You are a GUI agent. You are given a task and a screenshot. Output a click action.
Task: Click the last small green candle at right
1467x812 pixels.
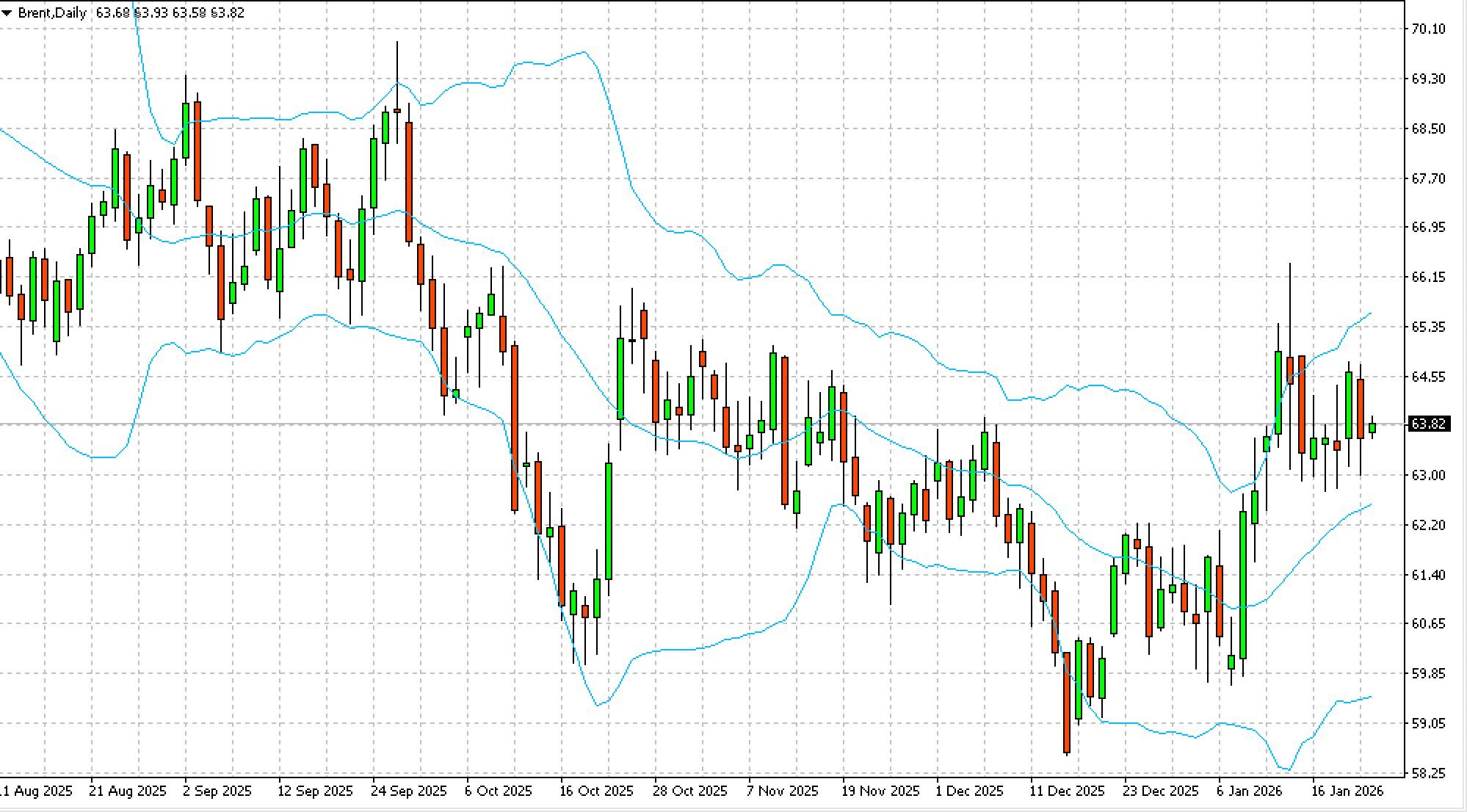[1372, 427]
